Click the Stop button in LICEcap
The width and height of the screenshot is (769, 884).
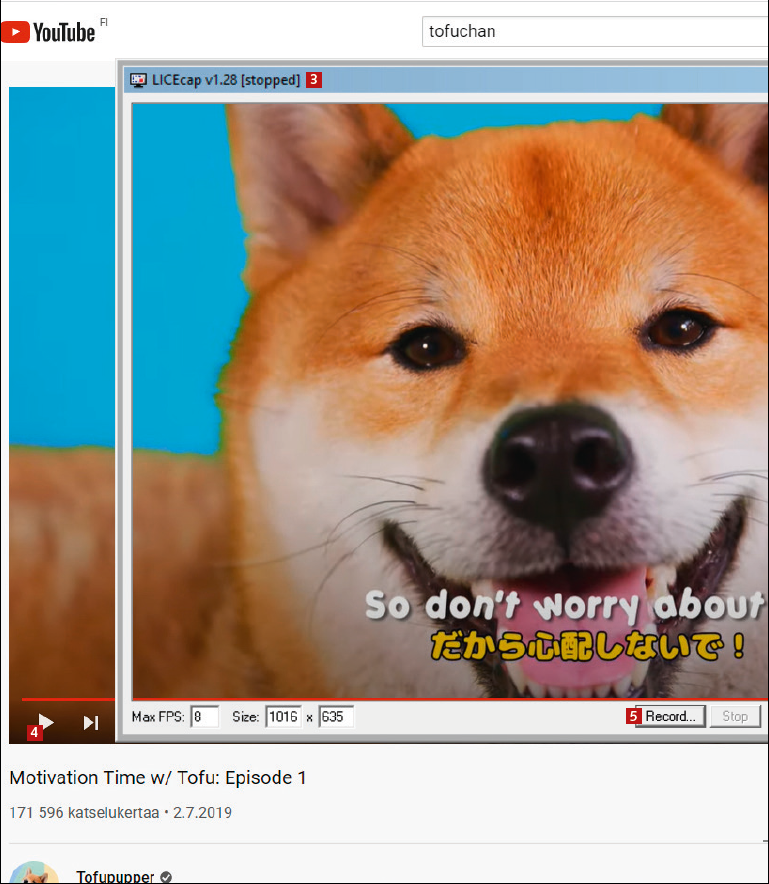(x=735, y=717)
